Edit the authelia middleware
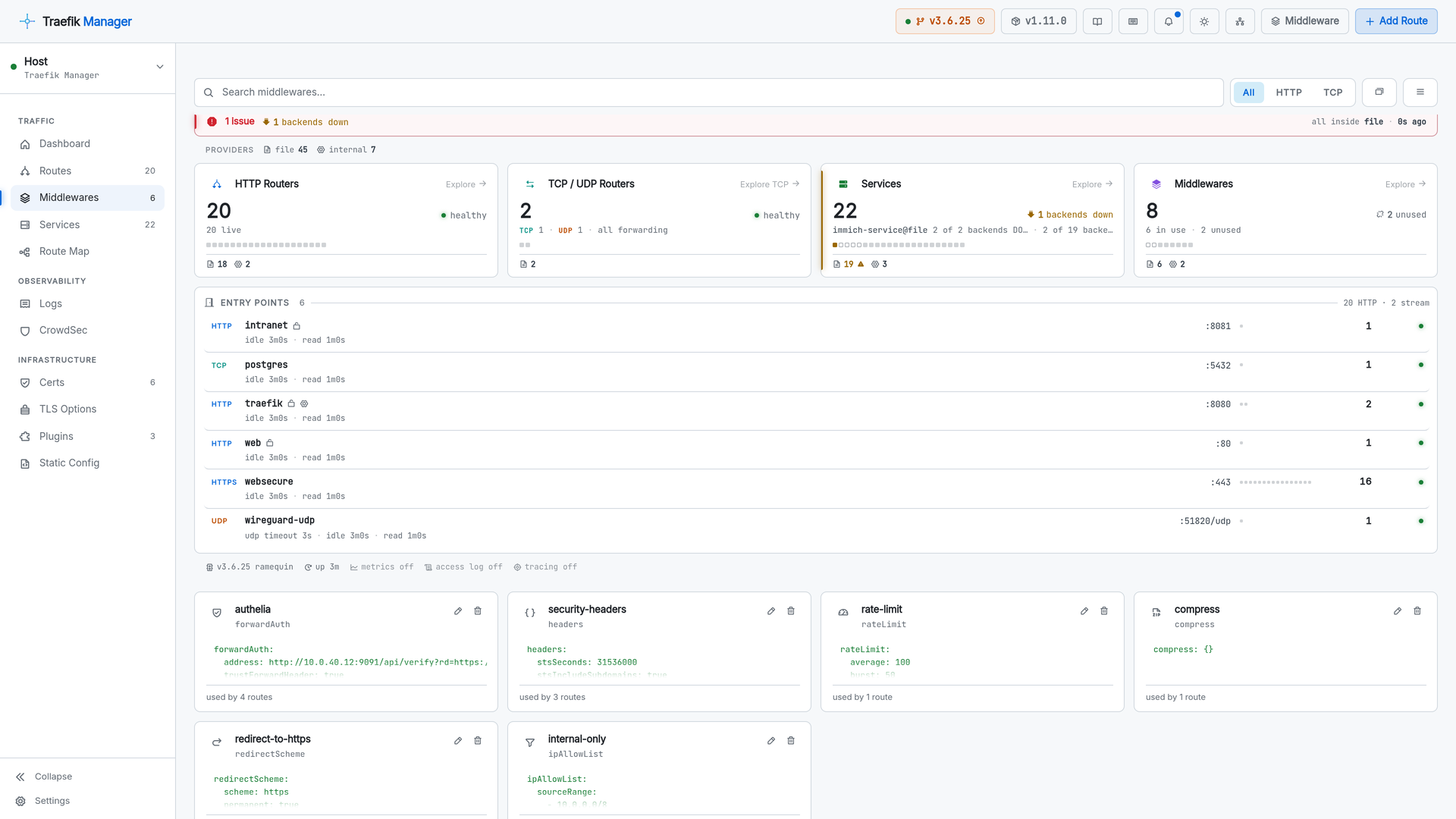This screenshot has width=1456, height=819. click(458, 611)
